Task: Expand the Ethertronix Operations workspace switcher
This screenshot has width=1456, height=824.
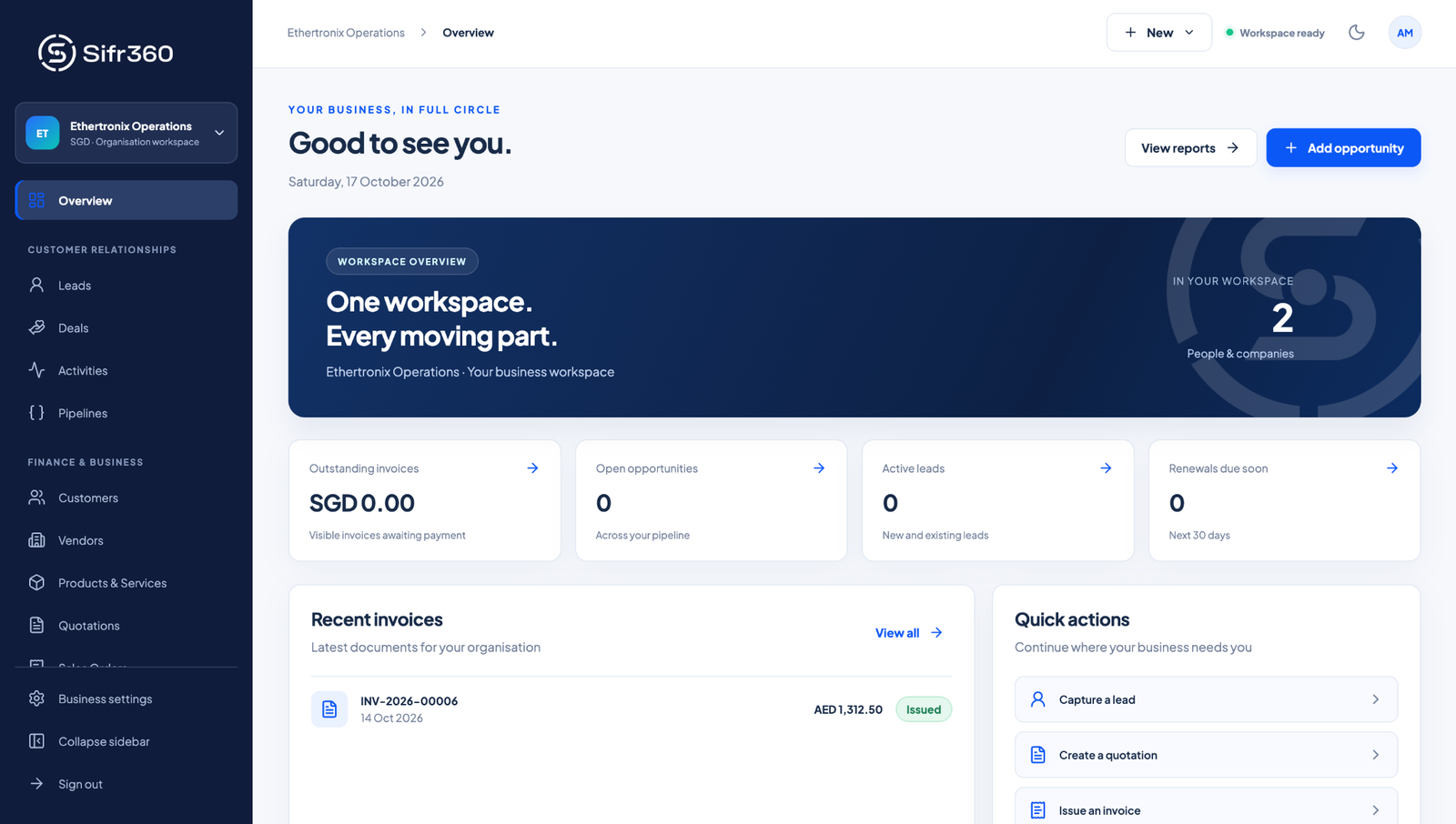Action: (126, 133)
